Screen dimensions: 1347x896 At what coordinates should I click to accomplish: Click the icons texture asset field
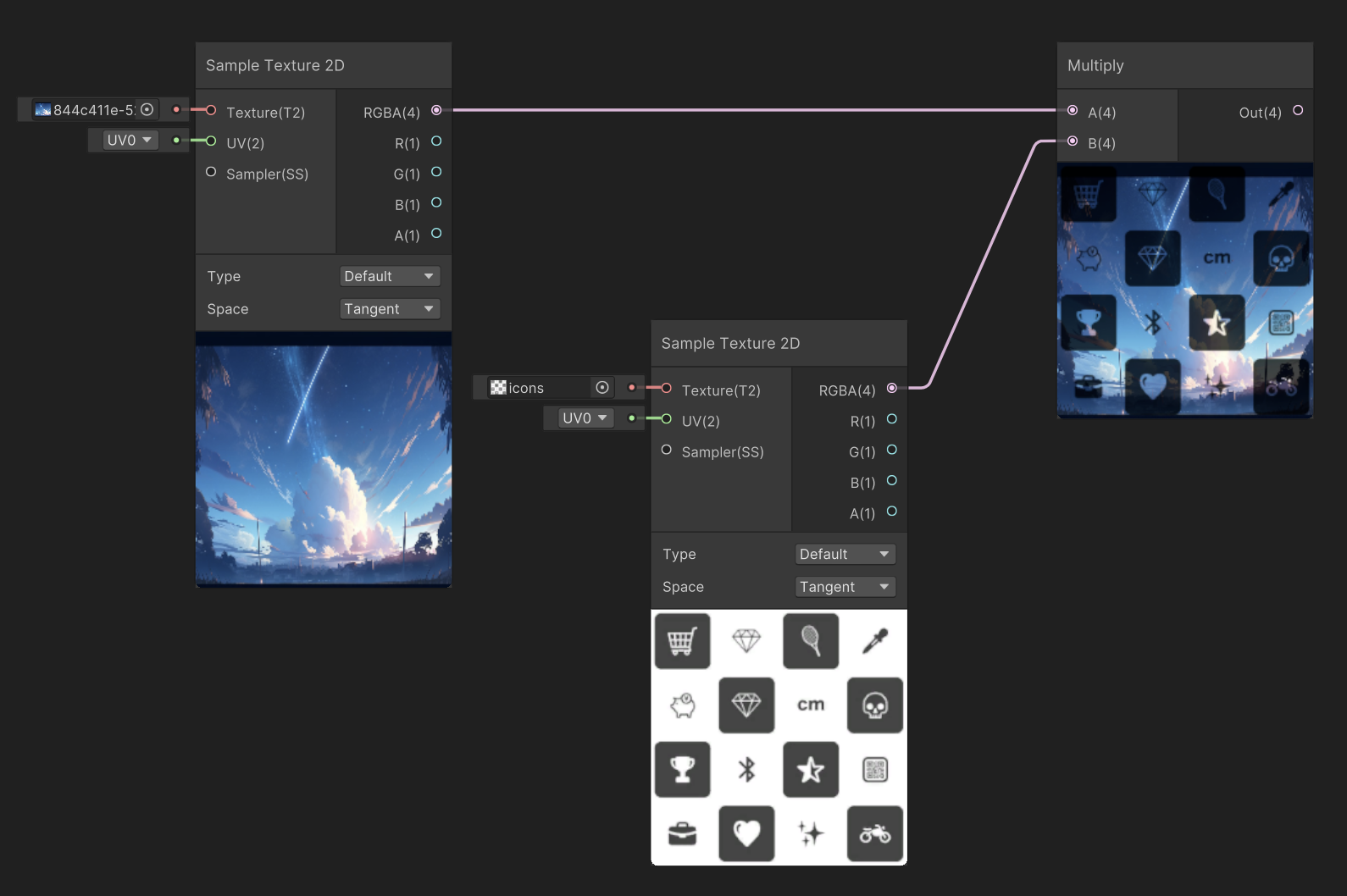click(x=552, y=387)
